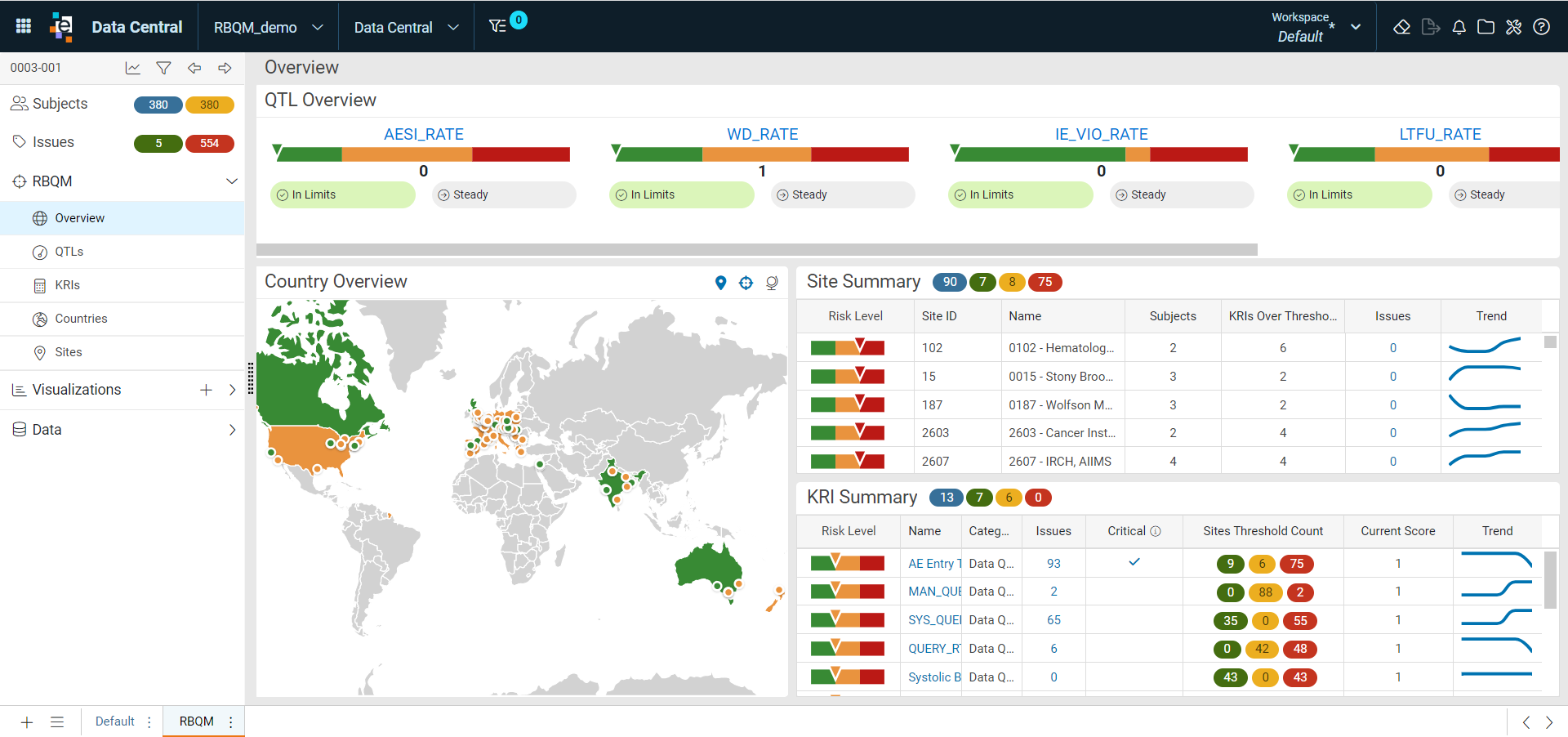Open the RBQM_demo study dropdown
This screenshot has height=737, width=1568.
click(268, 27)
